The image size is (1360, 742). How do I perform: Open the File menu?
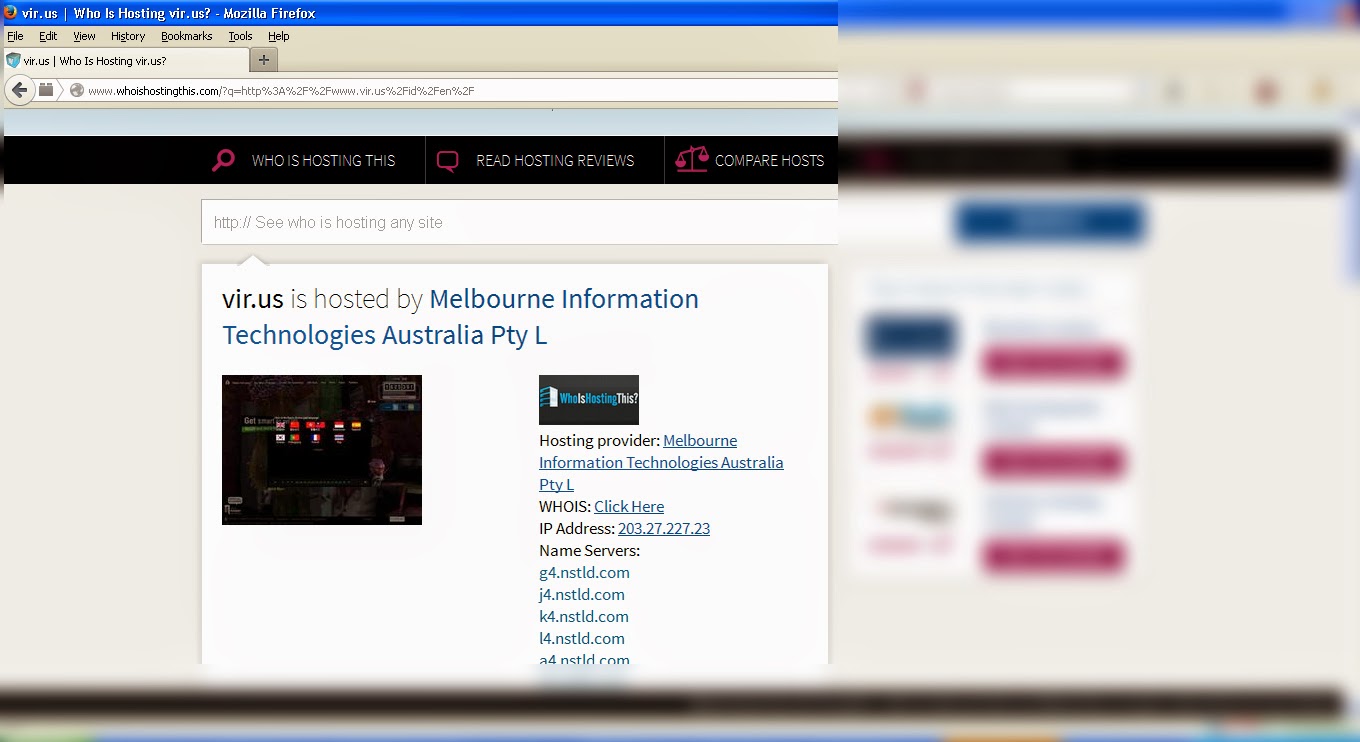(x=15, y=36)
